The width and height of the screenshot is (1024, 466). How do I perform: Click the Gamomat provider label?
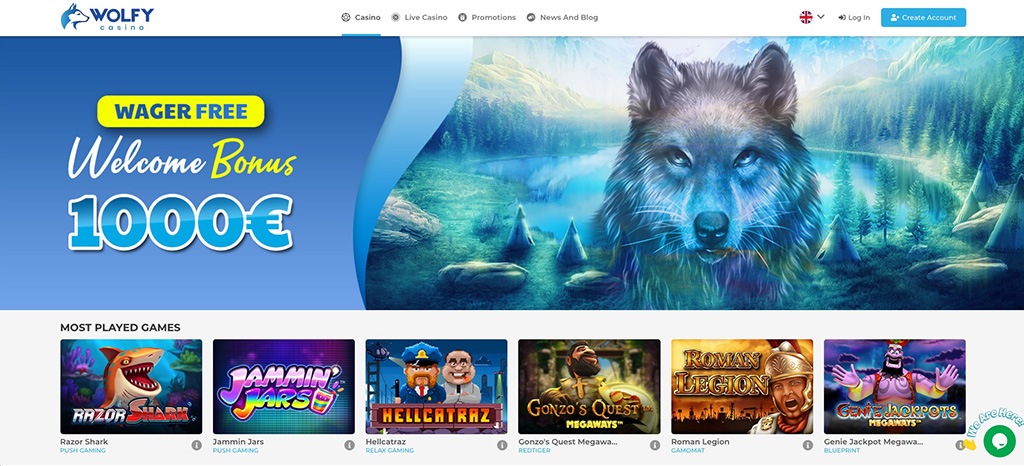(687, 451)
